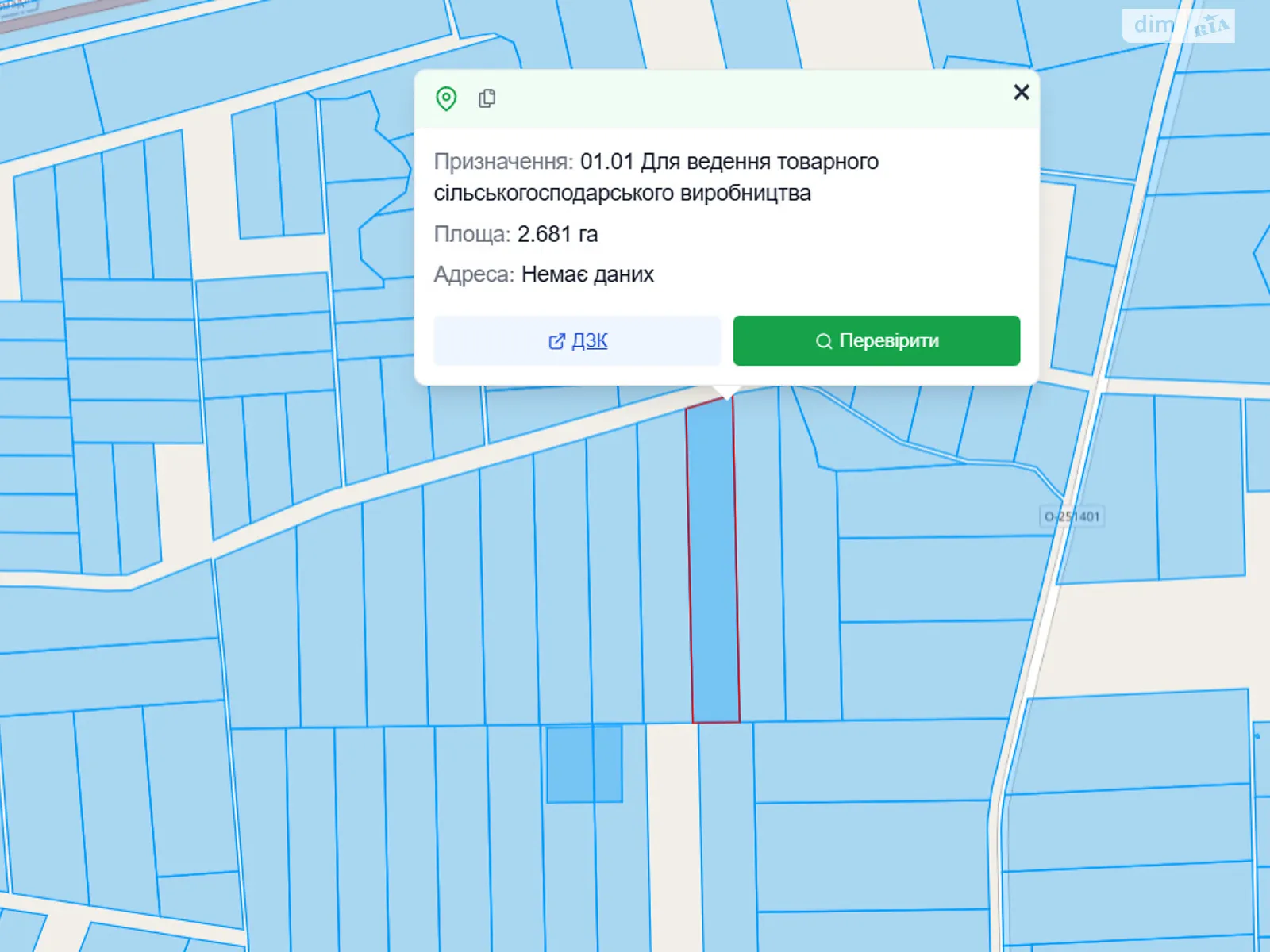Click the external-link icon beside ДЗК

556,341
